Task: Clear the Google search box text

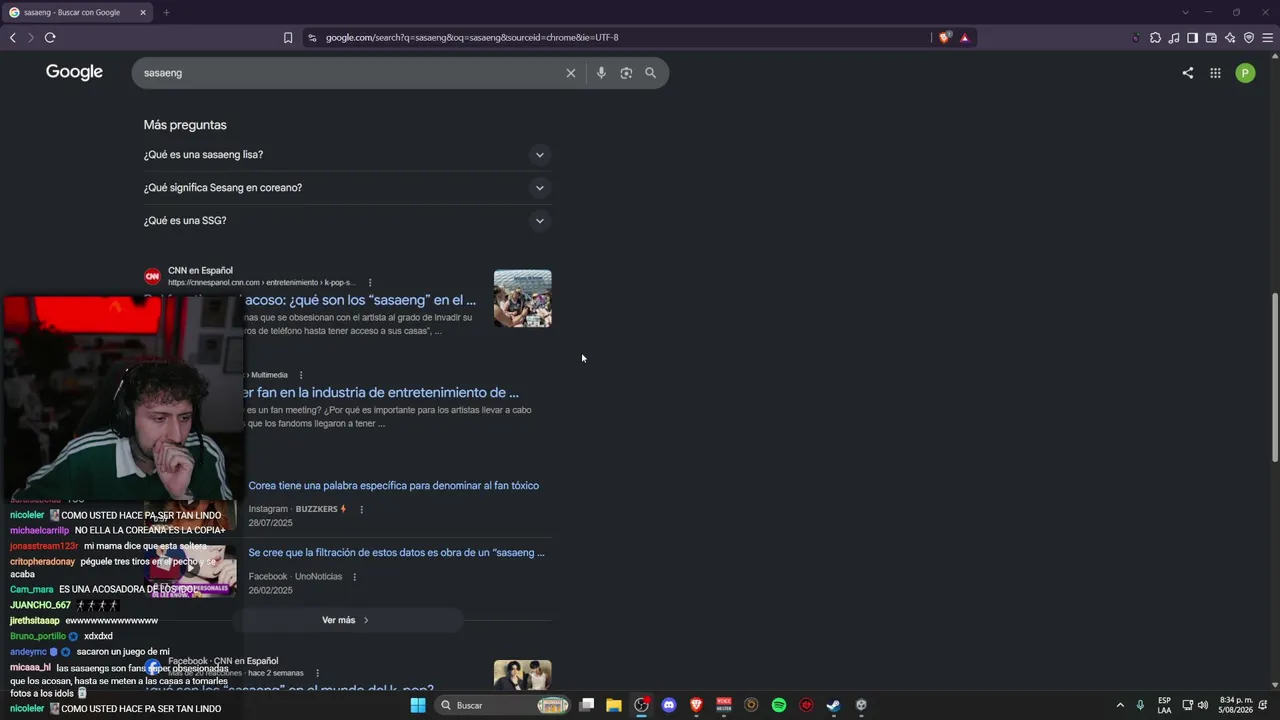Action: click(571, 73)
